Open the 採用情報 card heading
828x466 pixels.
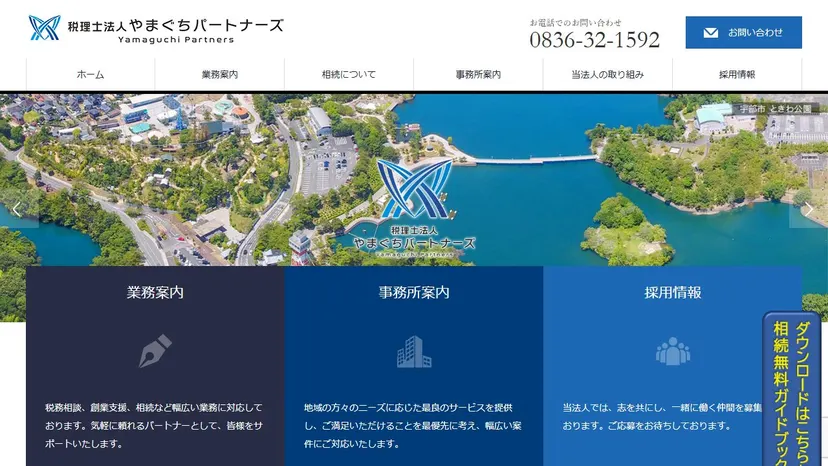673,292
